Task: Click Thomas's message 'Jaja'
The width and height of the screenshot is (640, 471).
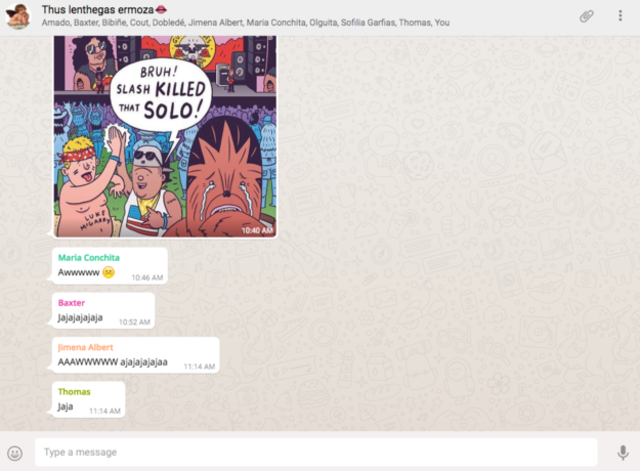Action: 65,407
